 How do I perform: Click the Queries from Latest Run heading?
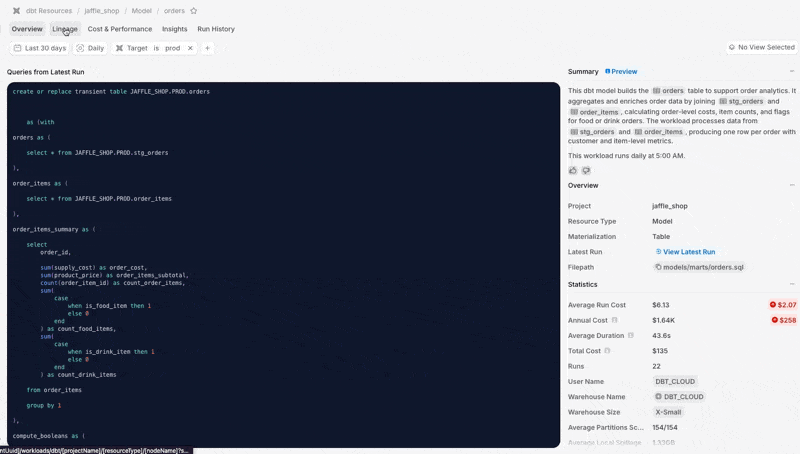[45, 72]
